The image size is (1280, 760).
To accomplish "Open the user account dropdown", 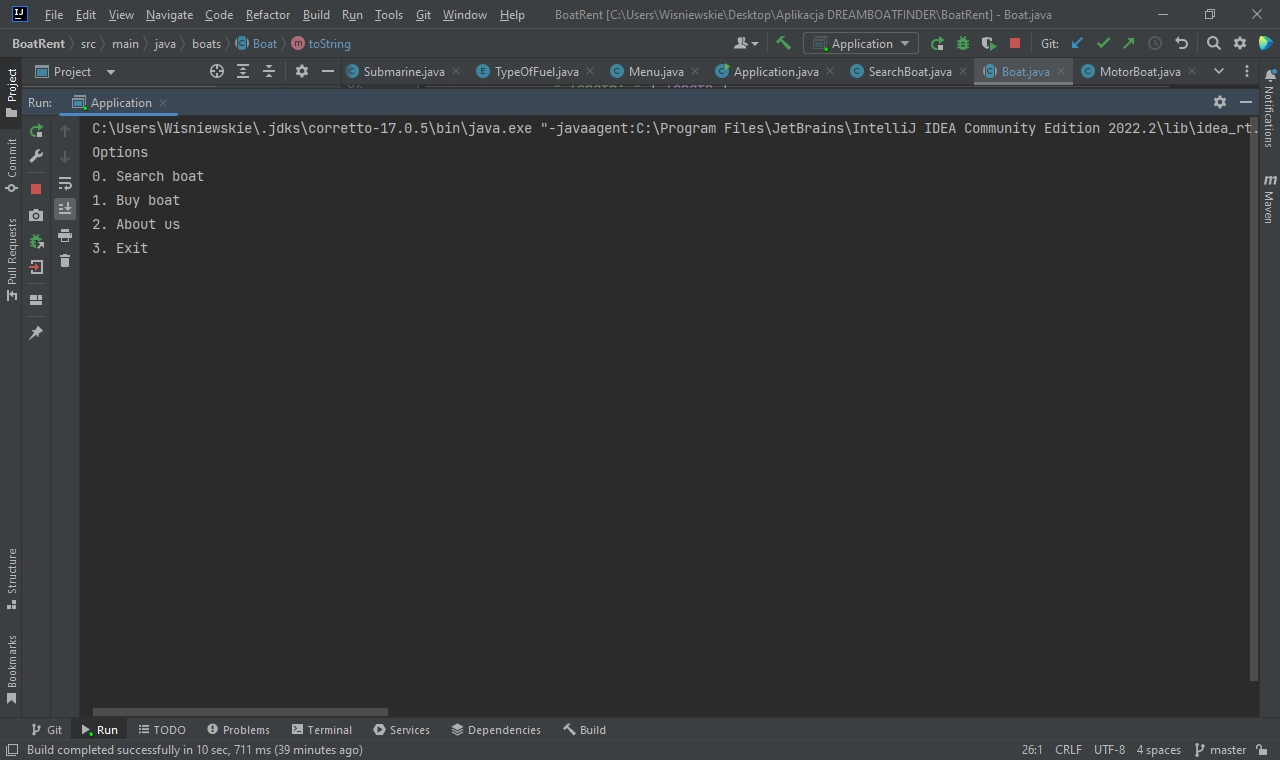I will coord(746,43).
